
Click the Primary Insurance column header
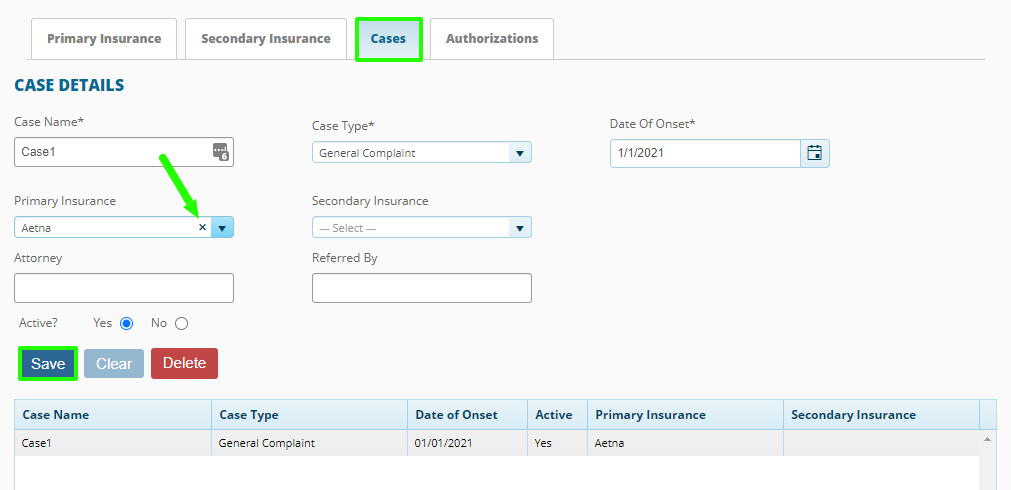685,415
